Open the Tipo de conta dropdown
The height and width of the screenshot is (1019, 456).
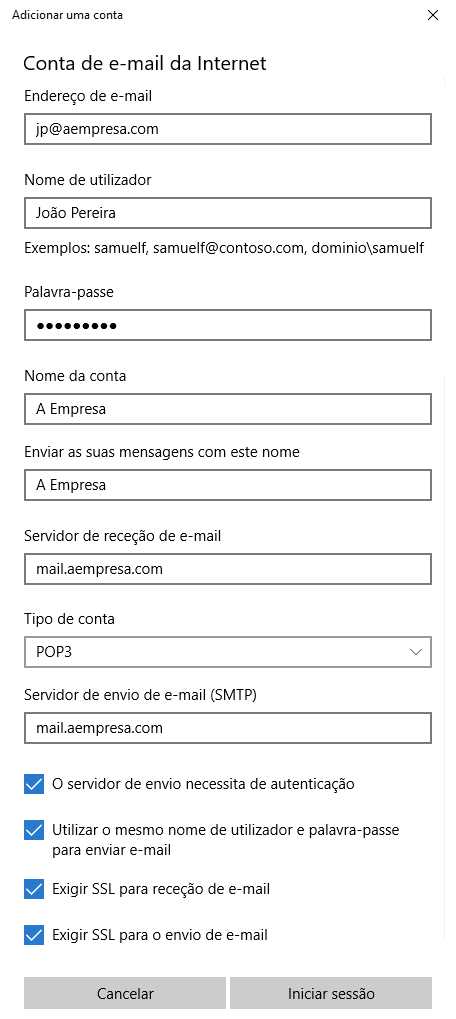[228, 652]
